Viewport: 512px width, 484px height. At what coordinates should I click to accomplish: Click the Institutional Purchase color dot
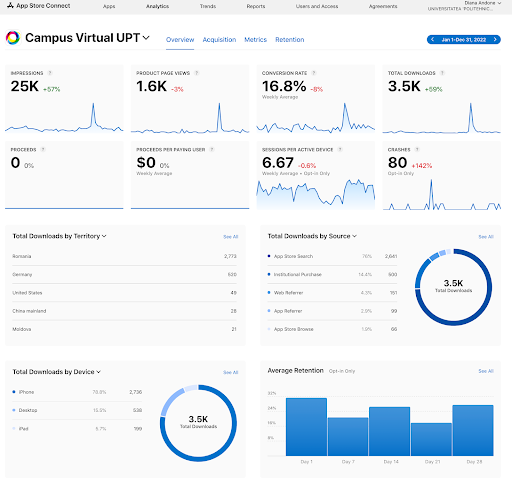269,274
